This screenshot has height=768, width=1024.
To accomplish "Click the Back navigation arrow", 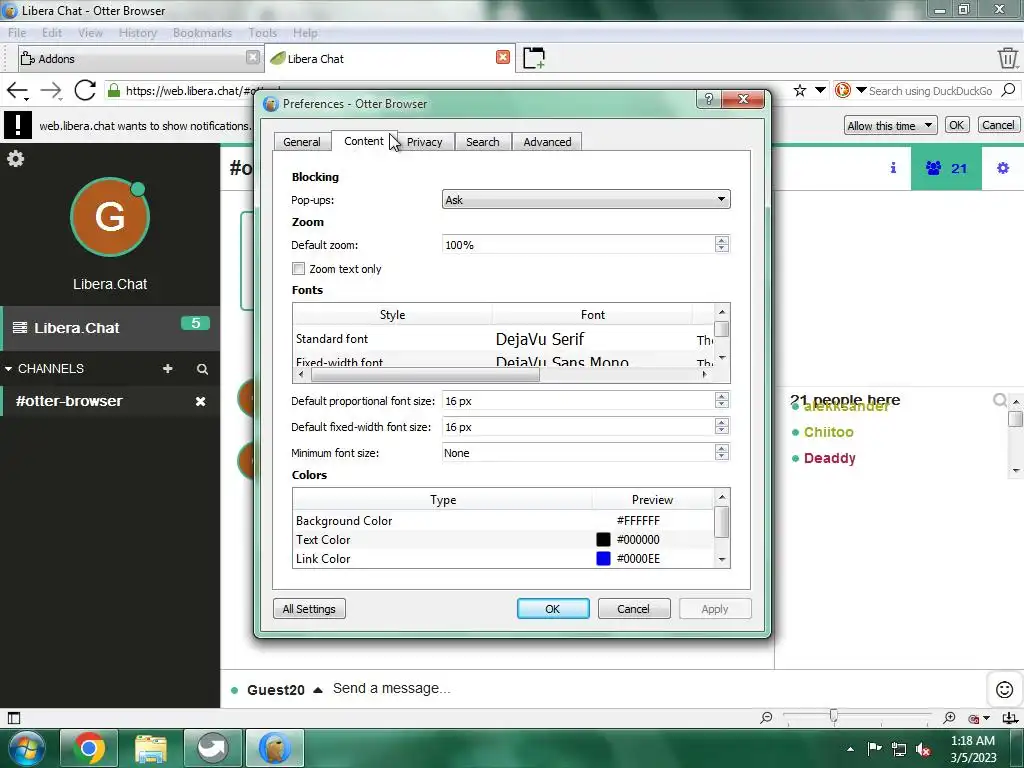I will pyautogui.click(x=17, y=91).
